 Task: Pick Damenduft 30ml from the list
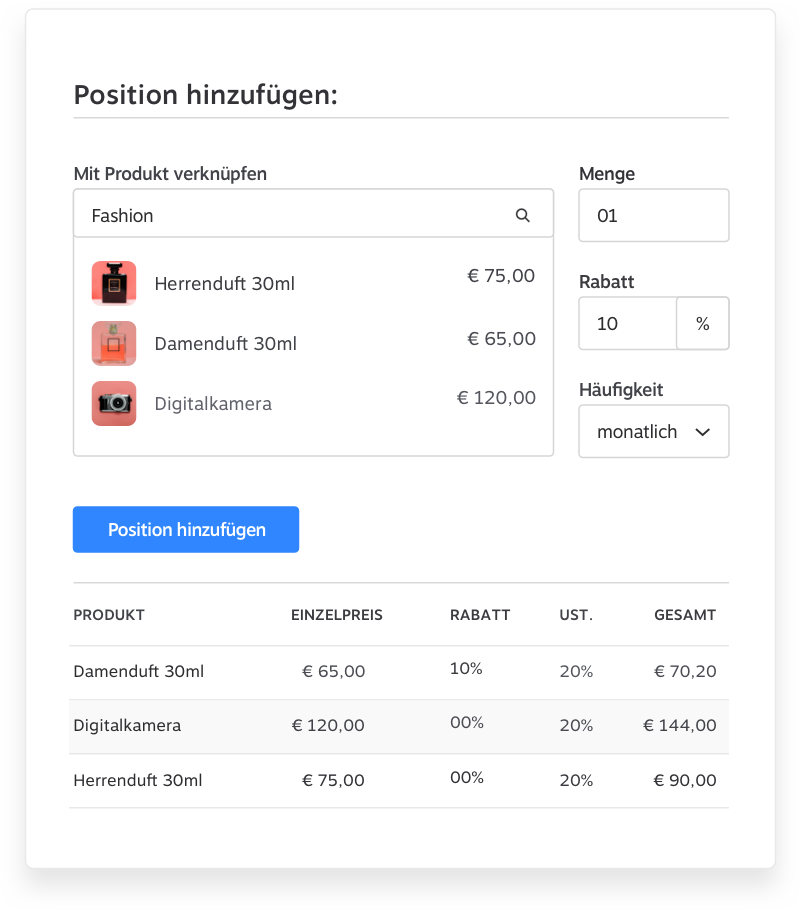(226, 344)
